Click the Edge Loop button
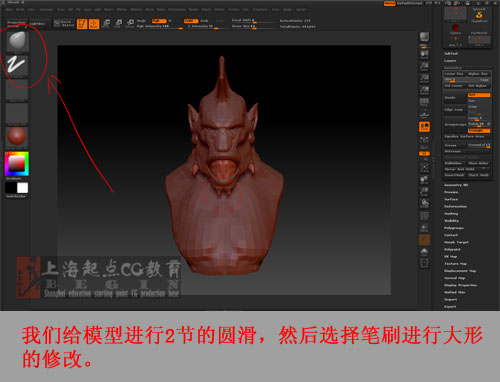500x382 pixels. point(455,110)
